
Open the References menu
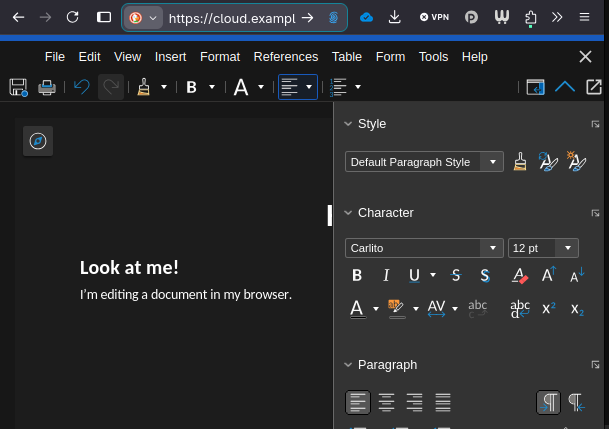tap(286, 57)
